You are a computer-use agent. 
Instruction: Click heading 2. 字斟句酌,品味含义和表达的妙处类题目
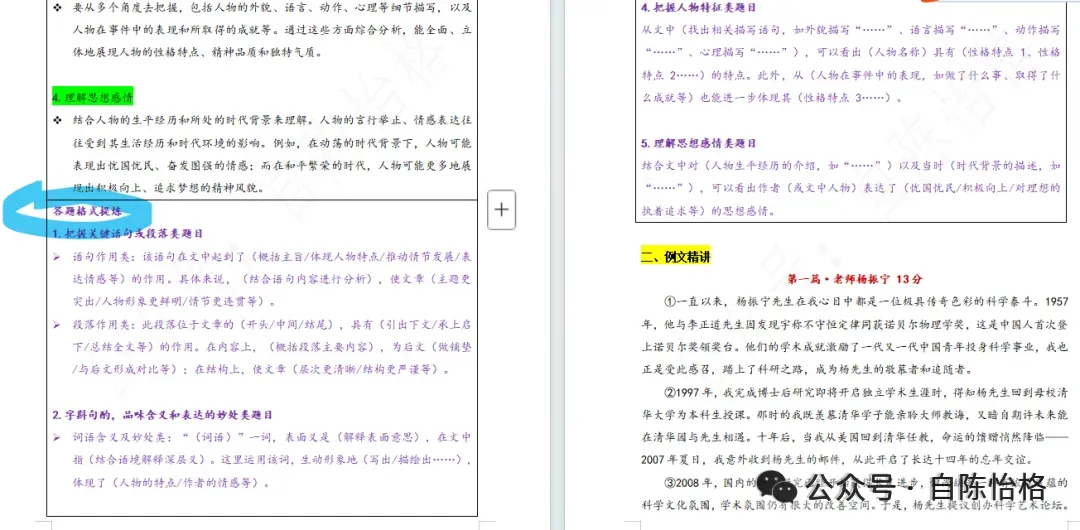tap(163, 415)
